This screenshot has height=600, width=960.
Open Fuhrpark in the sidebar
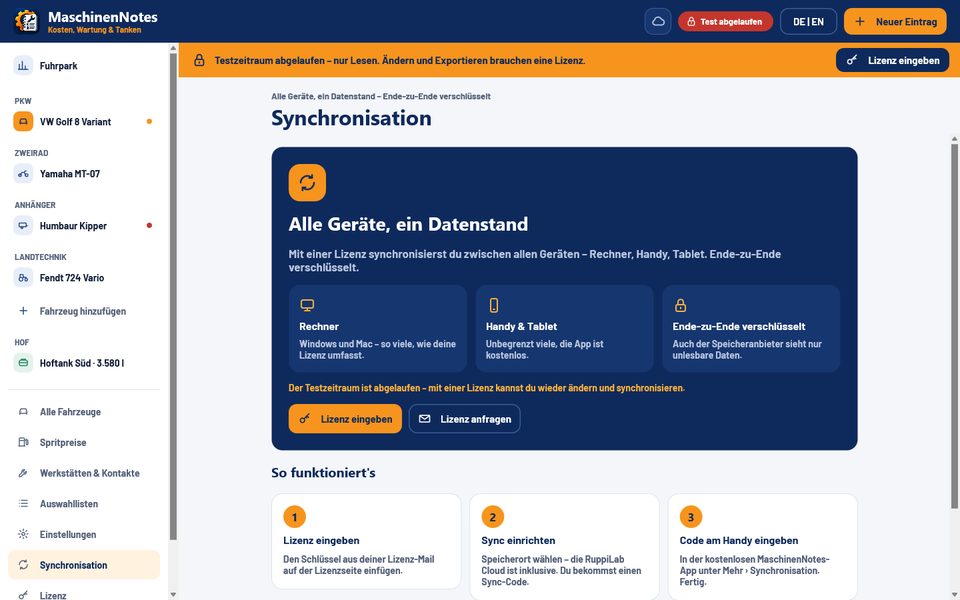84,66
